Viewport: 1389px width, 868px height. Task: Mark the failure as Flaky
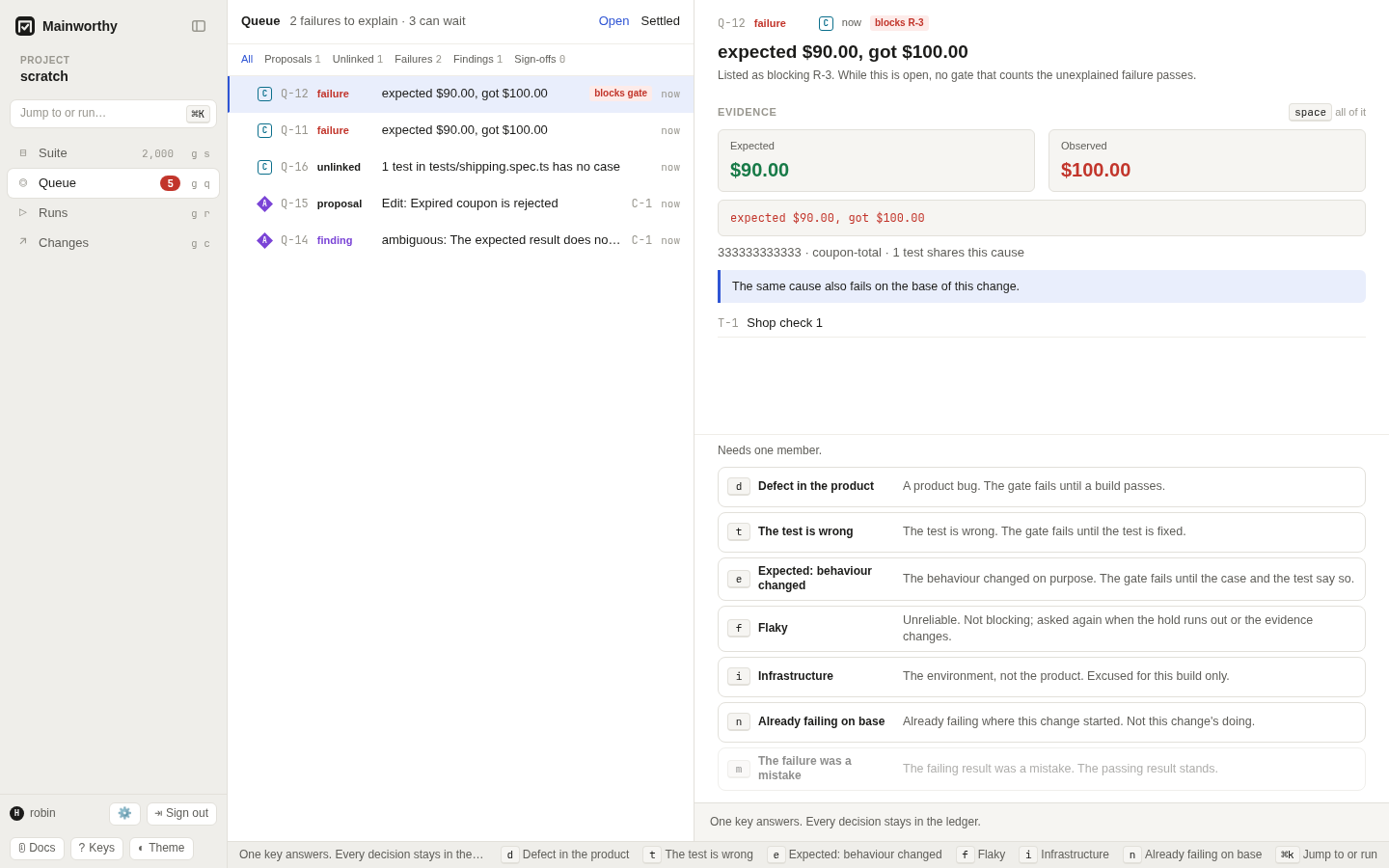pyautogui.click(x=1042, y=629)
